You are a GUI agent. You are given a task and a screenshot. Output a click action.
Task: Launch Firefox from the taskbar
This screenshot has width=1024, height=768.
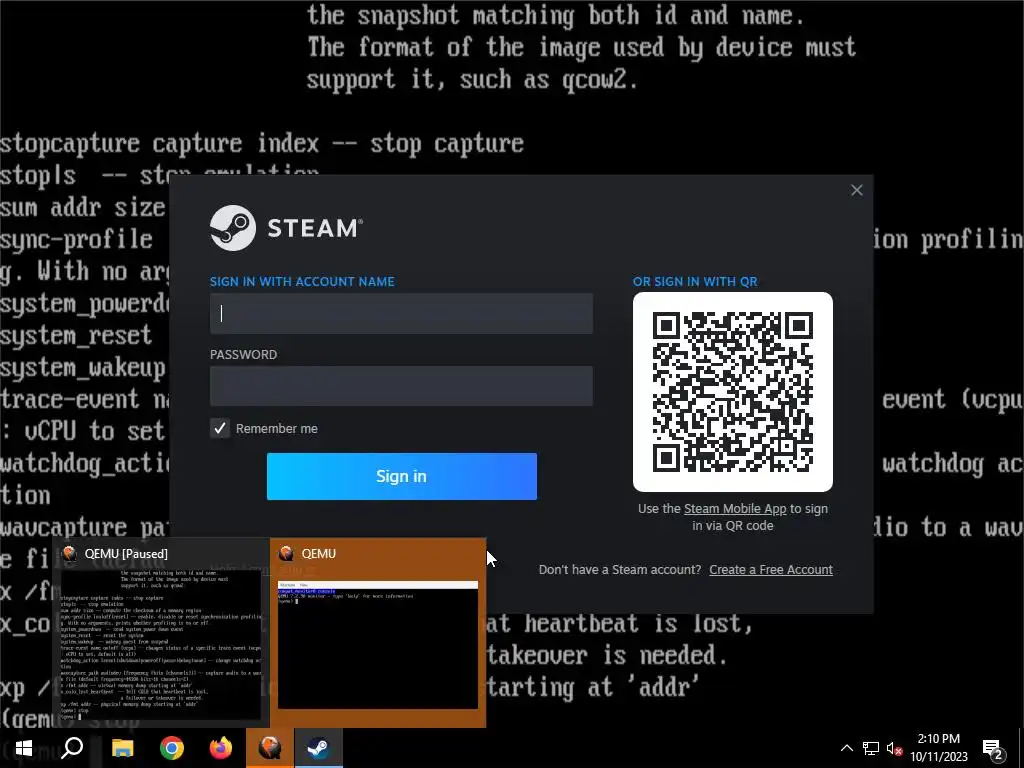tap(221, 748)
